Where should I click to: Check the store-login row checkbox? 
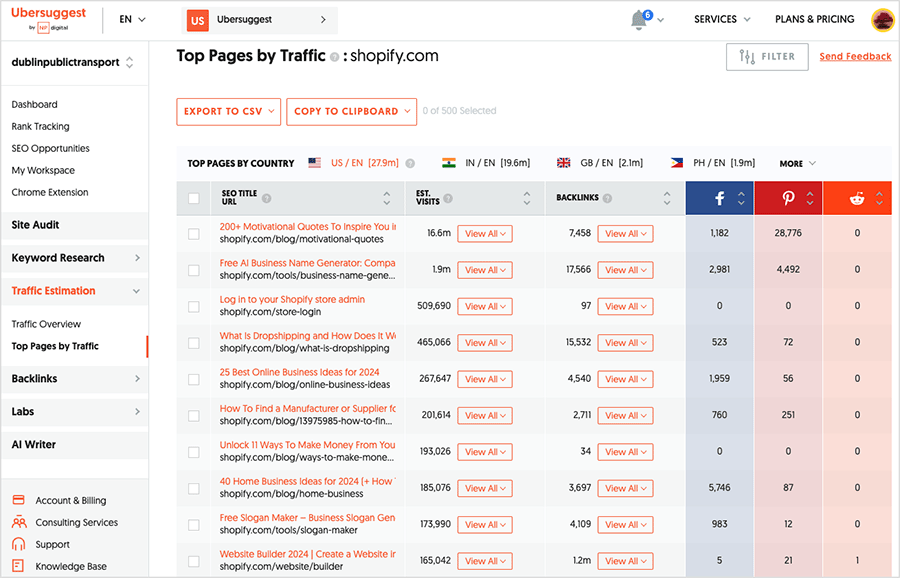[x=194, y=307]
